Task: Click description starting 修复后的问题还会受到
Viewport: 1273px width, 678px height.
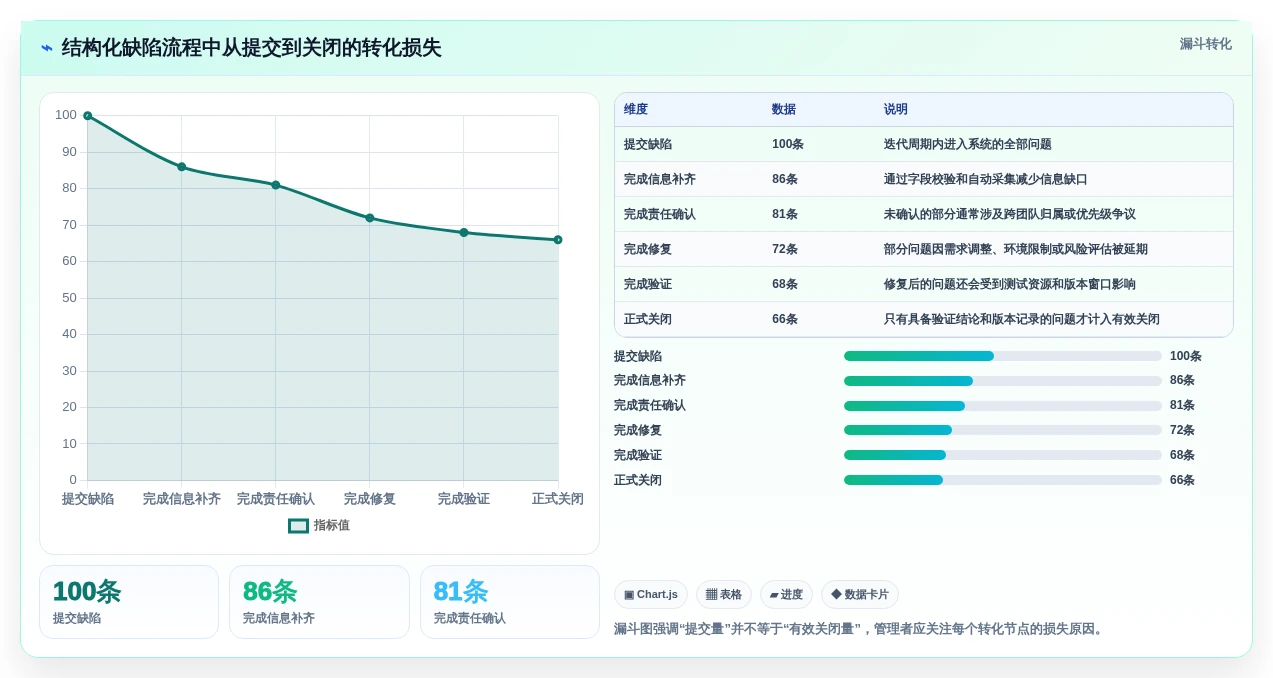Action: pos(1010,284)
